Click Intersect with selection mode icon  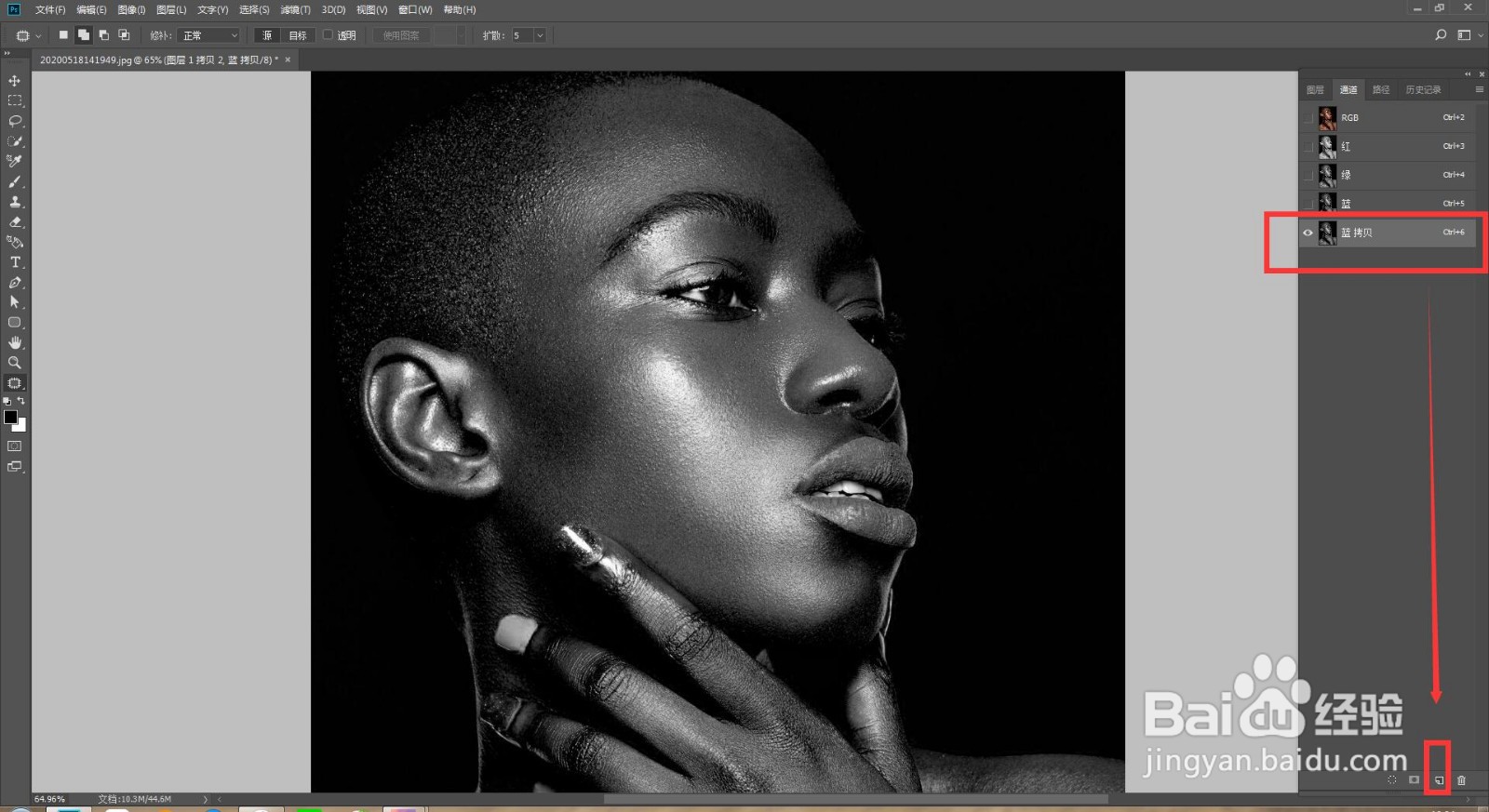pyautogui.click(x=124, y=35)
